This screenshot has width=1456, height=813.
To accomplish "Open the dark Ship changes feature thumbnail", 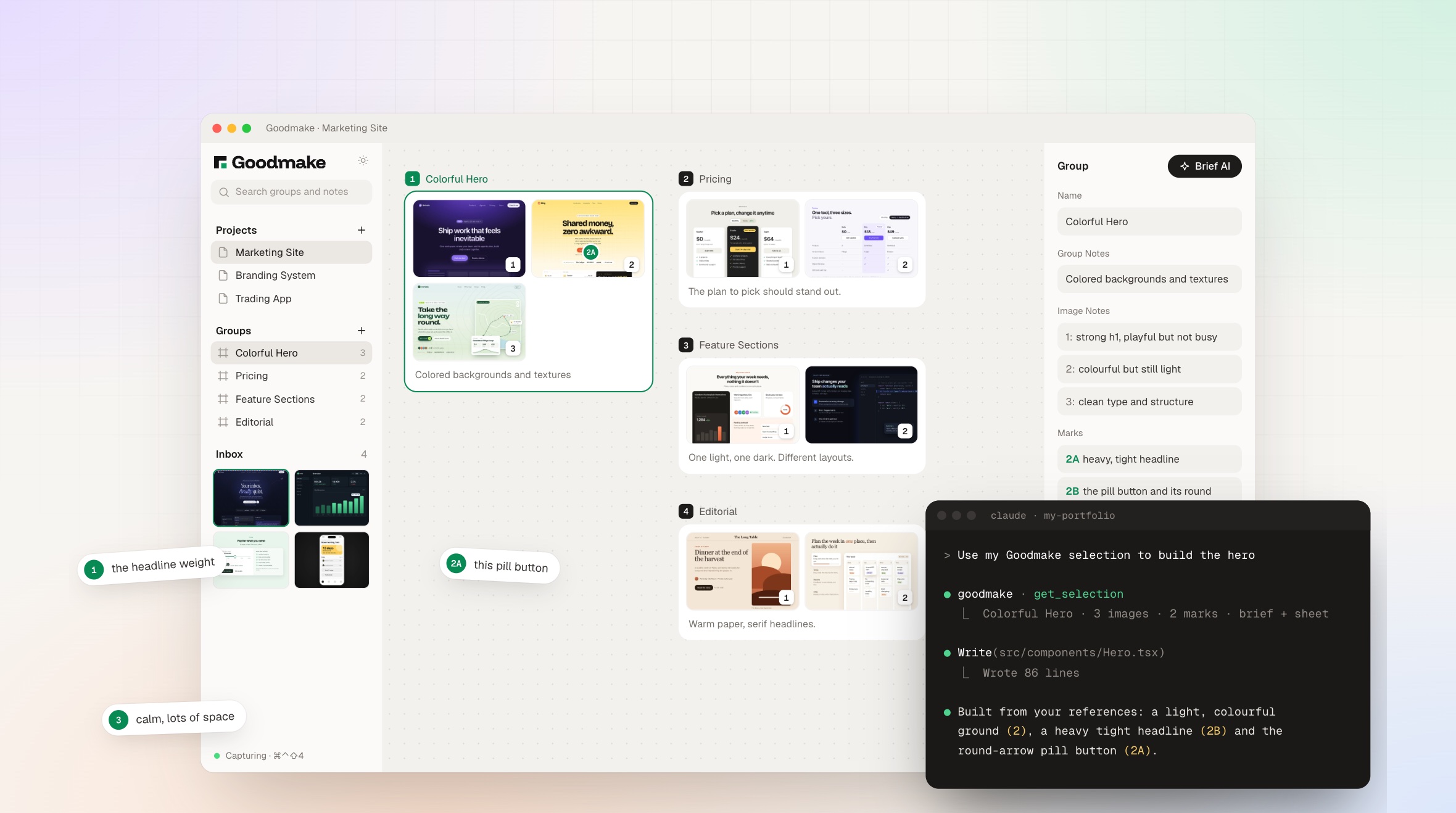I will (x=861, y=405).
